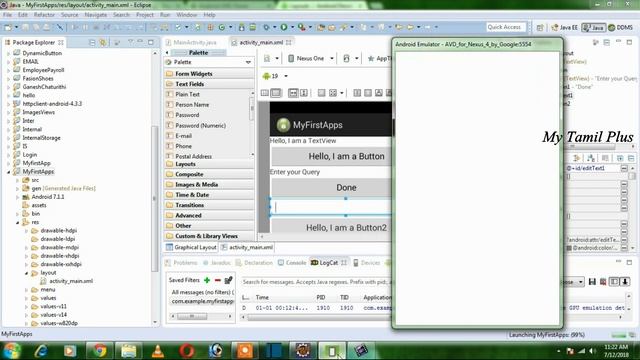Open the LogCat verbosity level dropdown

pos(580,282)
